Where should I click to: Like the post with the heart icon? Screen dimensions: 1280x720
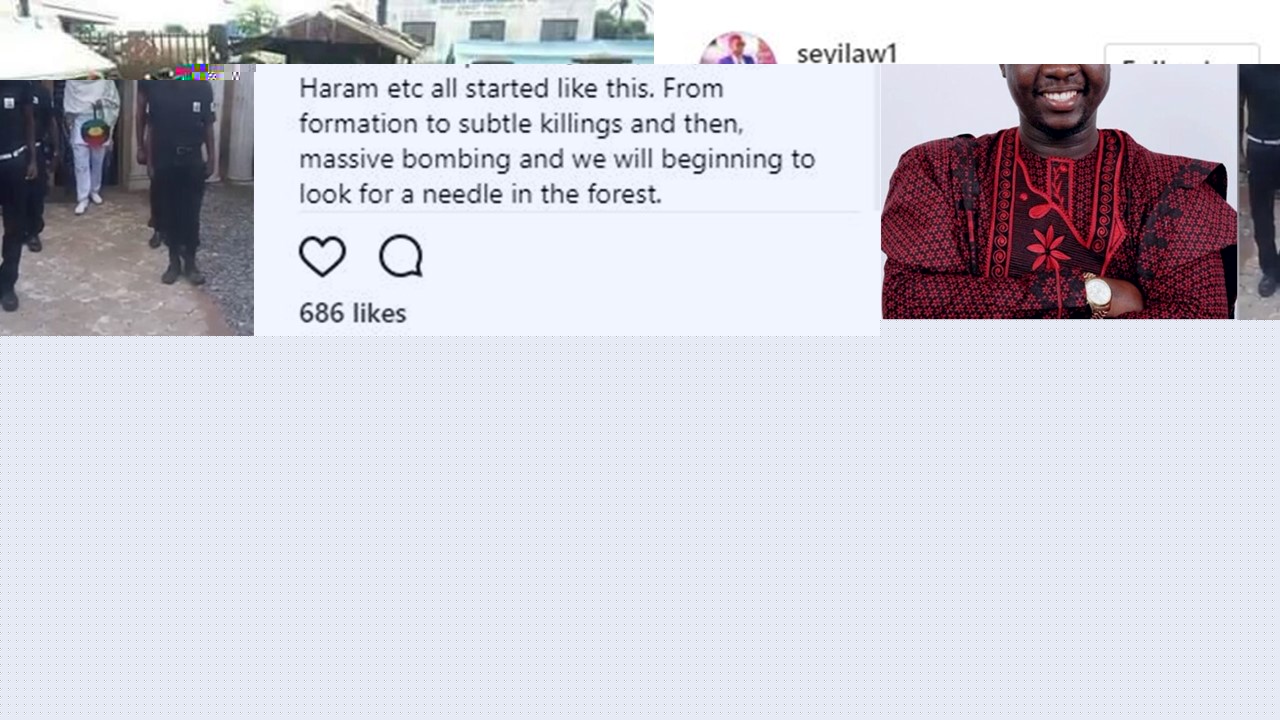322,257
